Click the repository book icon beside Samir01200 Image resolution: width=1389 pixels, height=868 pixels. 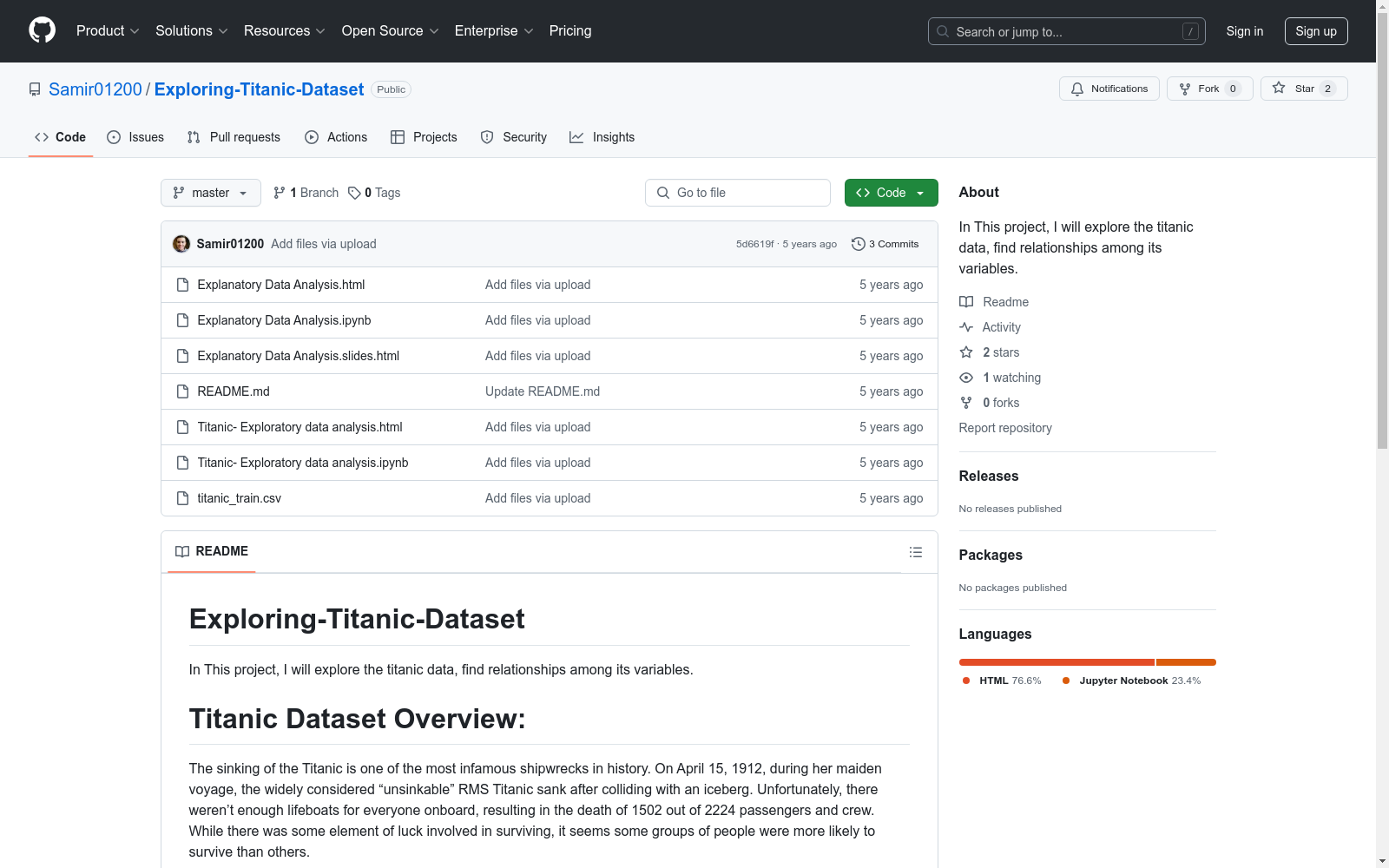coord(35,89)
